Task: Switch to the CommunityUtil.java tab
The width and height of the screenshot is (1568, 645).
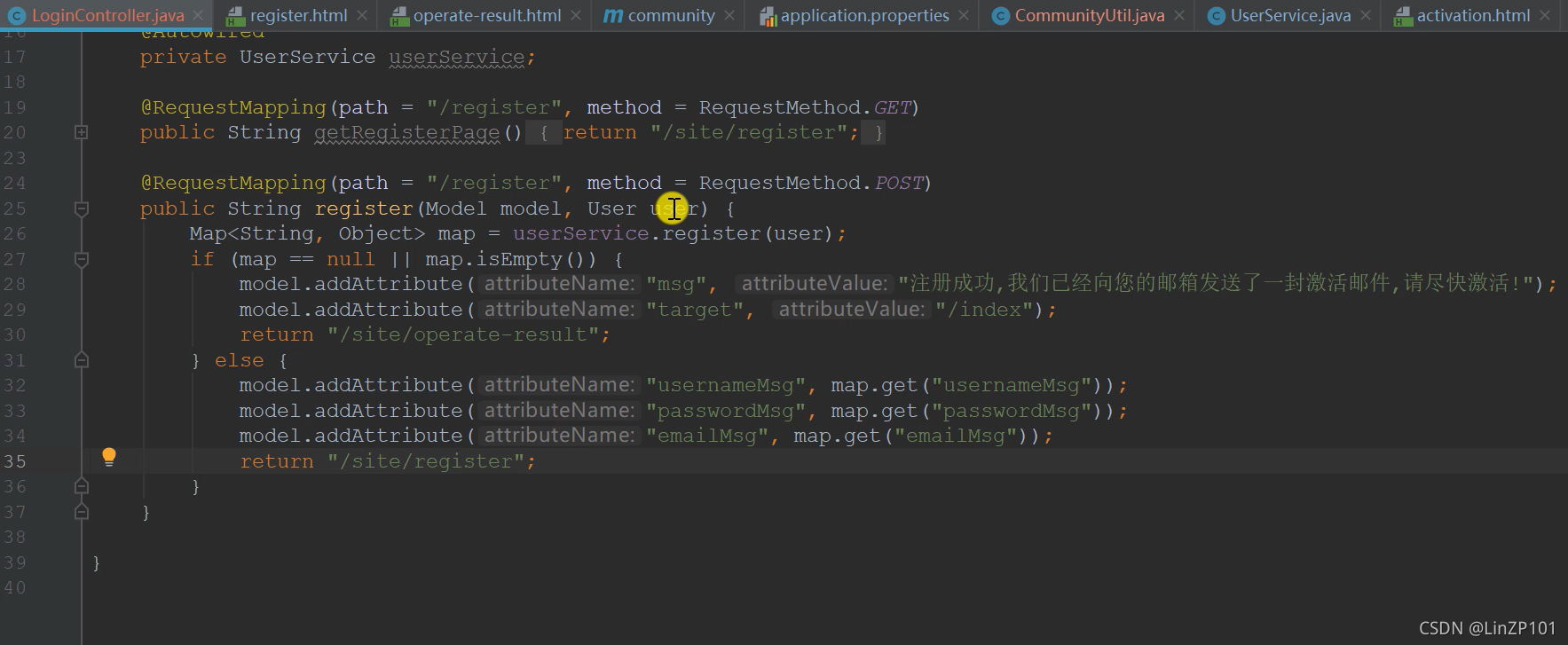Action: [x=1089, y=15]
